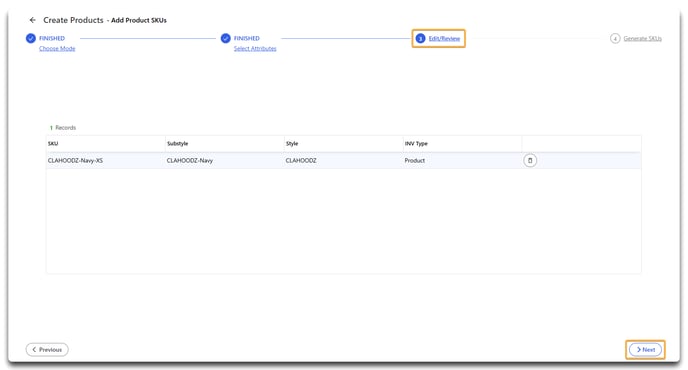Click the step 4 circle icon
The width and height of the screenshot is (688, 370).
[x=615, y=39]
